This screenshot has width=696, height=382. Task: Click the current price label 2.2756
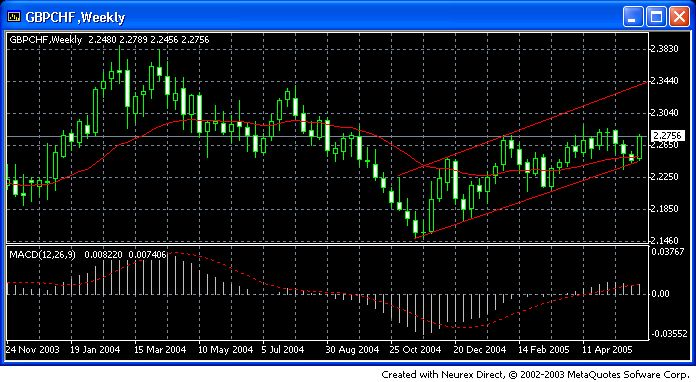[x=668, y=136]
